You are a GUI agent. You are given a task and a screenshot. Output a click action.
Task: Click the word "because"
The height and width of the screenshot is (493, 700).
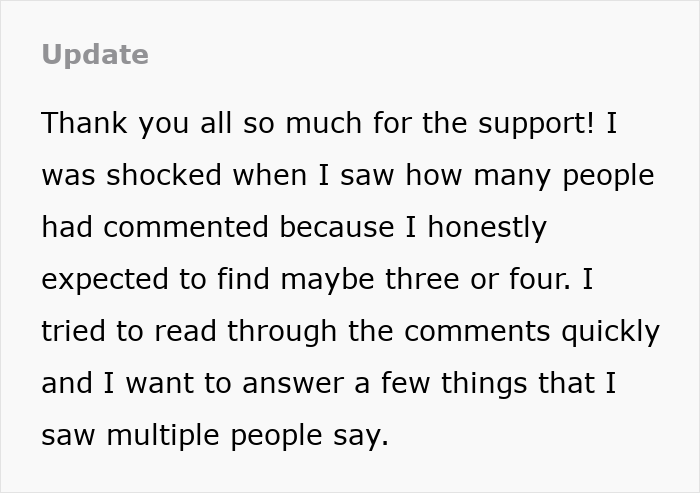pos(335,227)
